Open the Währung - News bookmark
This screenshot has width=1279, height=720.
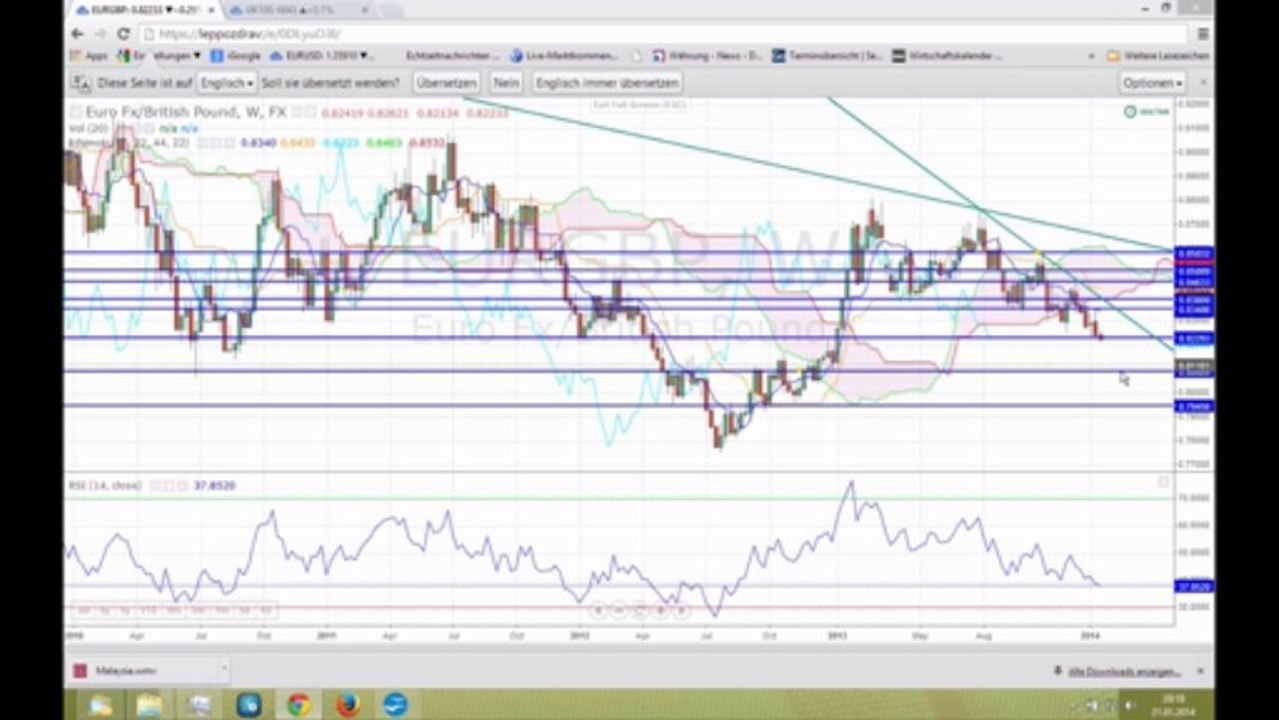pos(707,56)
